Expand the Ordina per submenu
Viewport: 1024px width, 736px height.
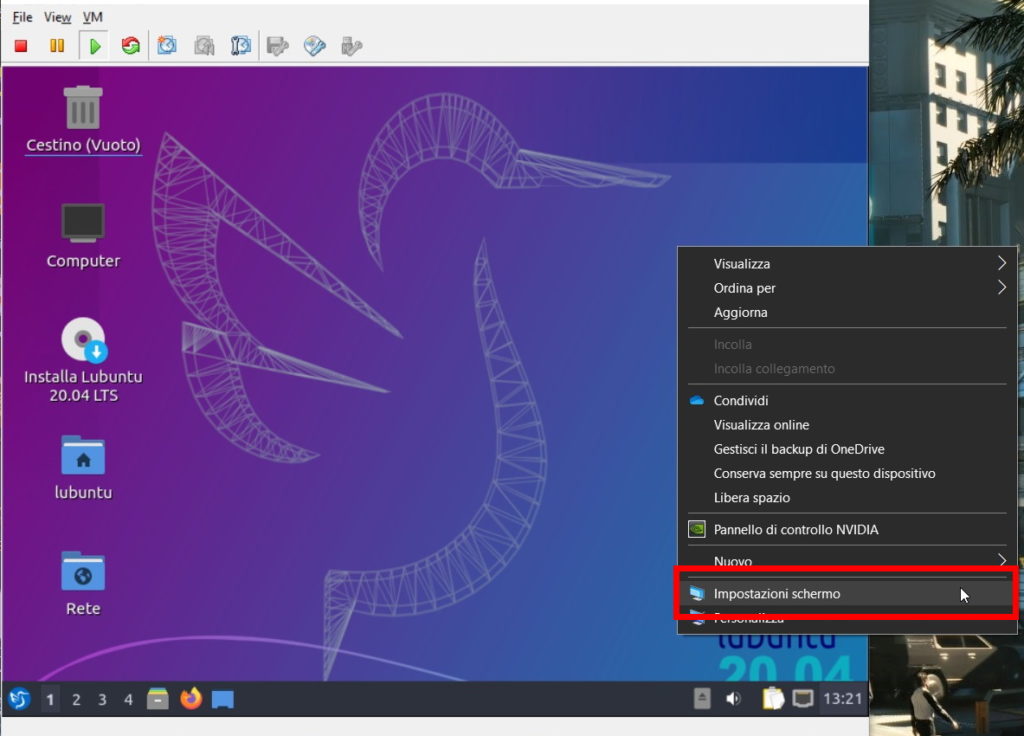[847, 288]
